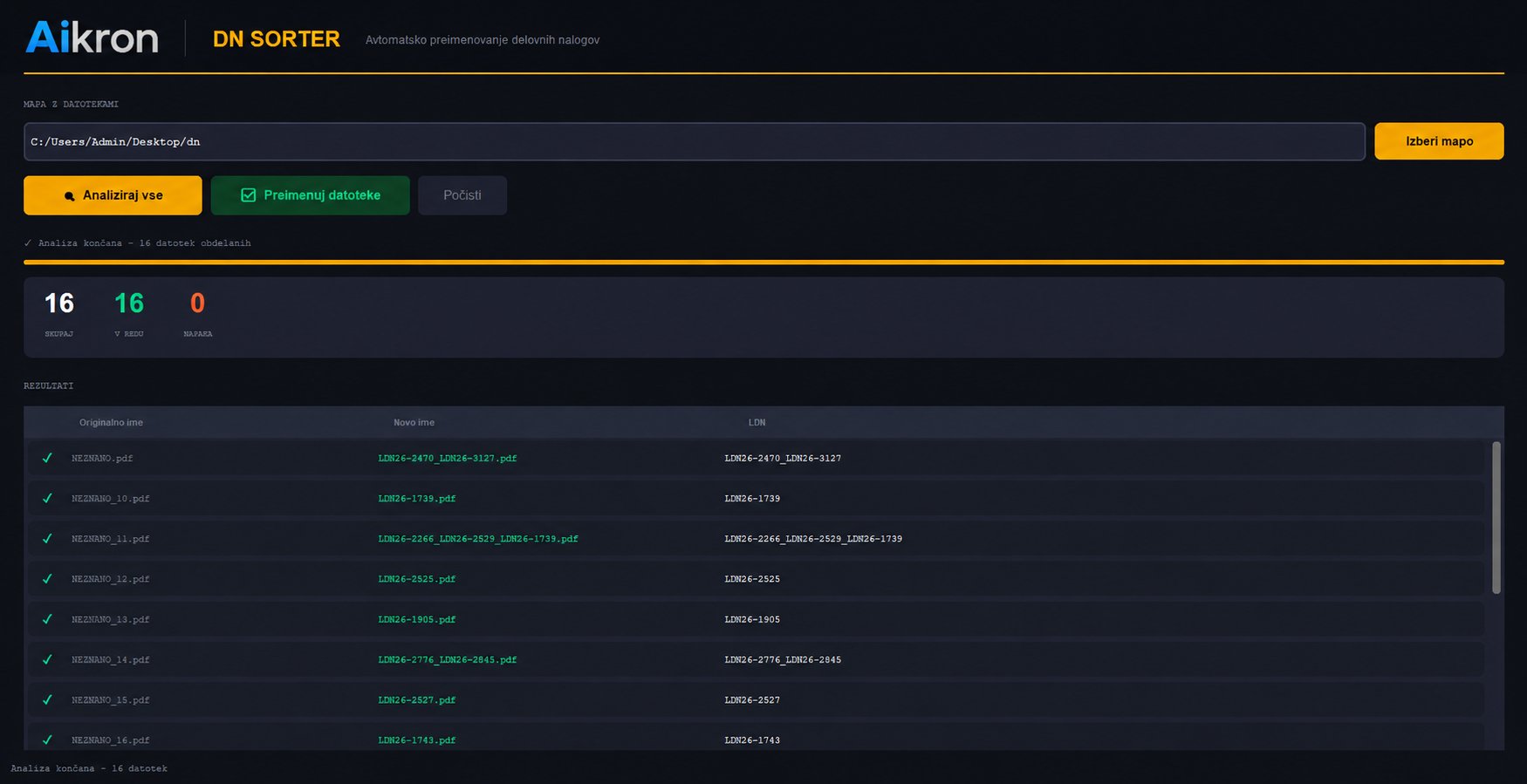Click LDN value LDN26-1739
The width and height of the screenshot is (1527, 784).
coord(752,498)
